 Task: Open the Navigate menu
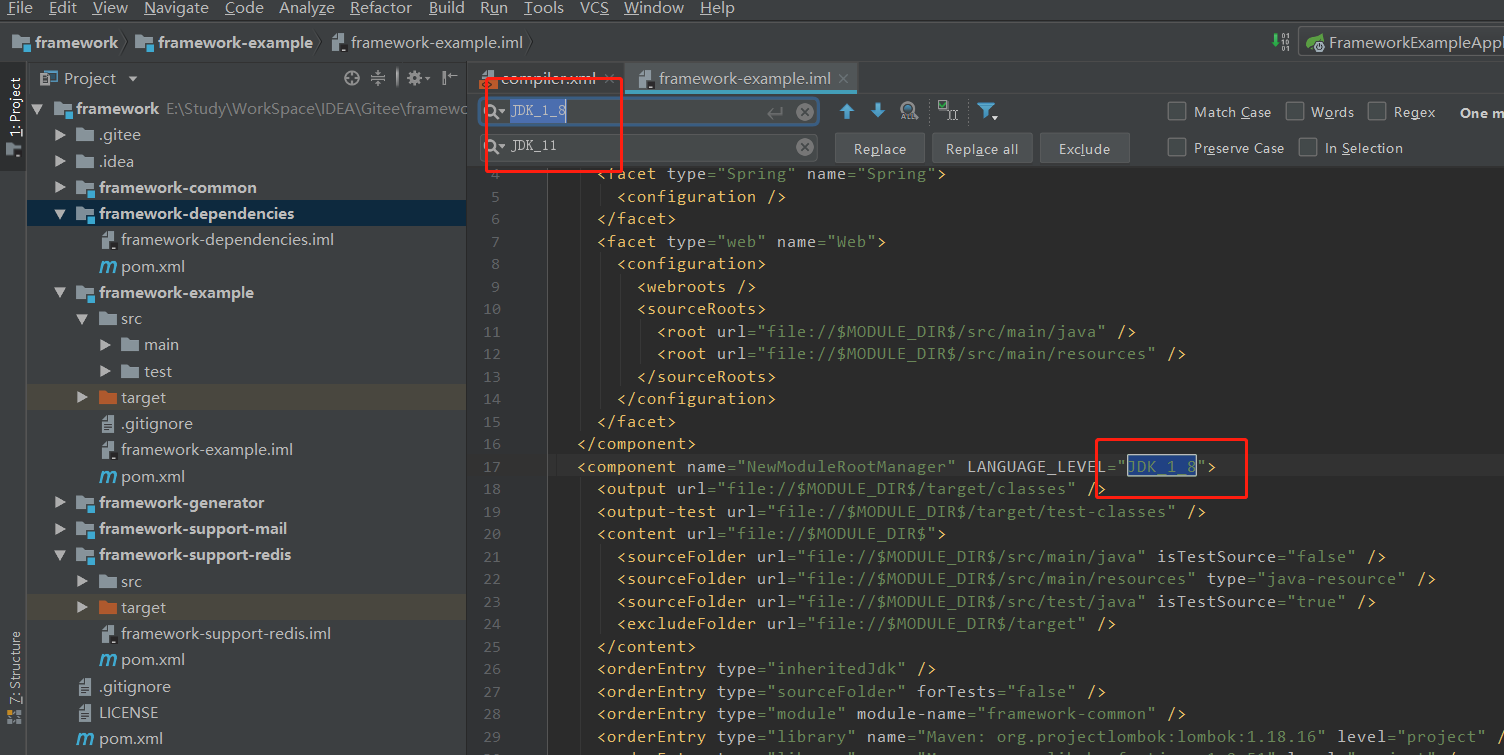(x=178, y=8)
